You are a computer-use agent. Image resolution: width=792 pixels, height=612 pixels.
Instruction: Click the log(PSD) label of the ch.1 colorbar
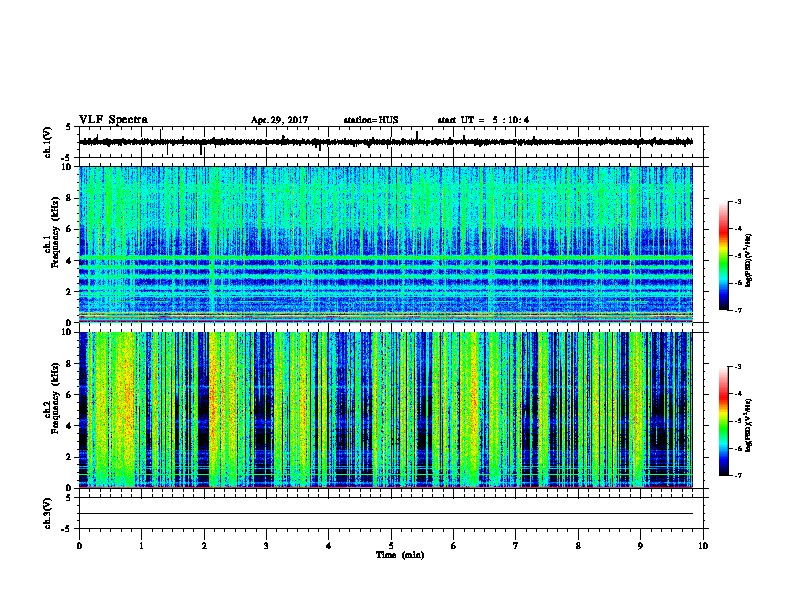coord(748,260)
